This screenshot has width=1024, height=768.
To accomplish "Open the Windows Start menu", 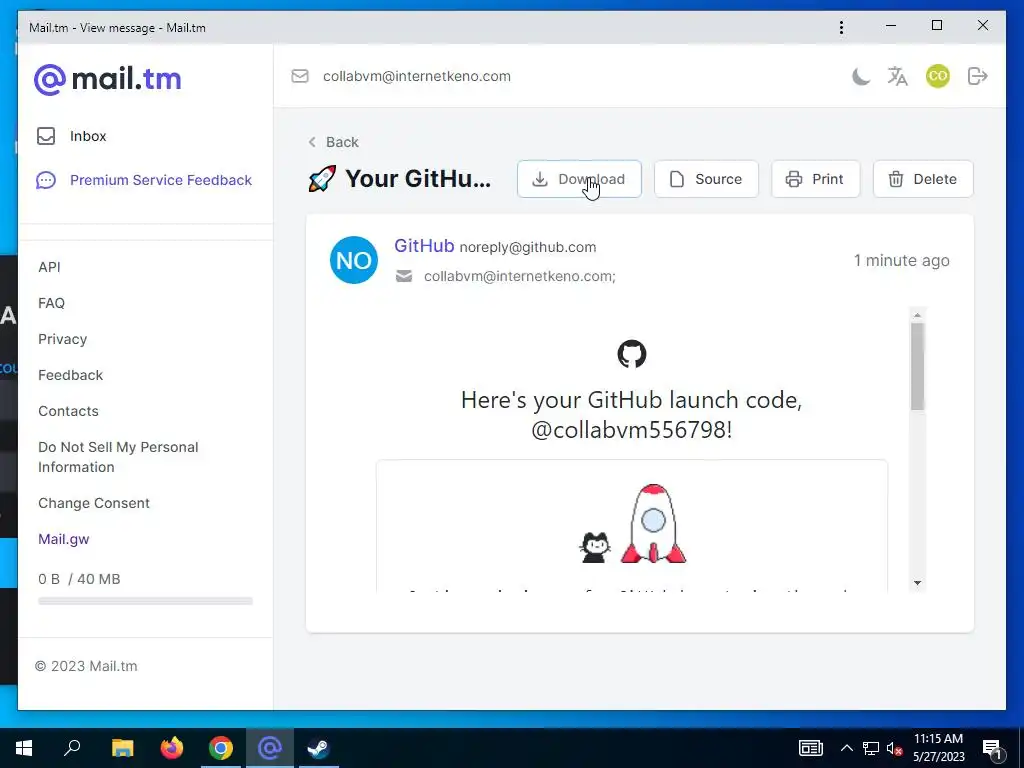I will point(24,748).
